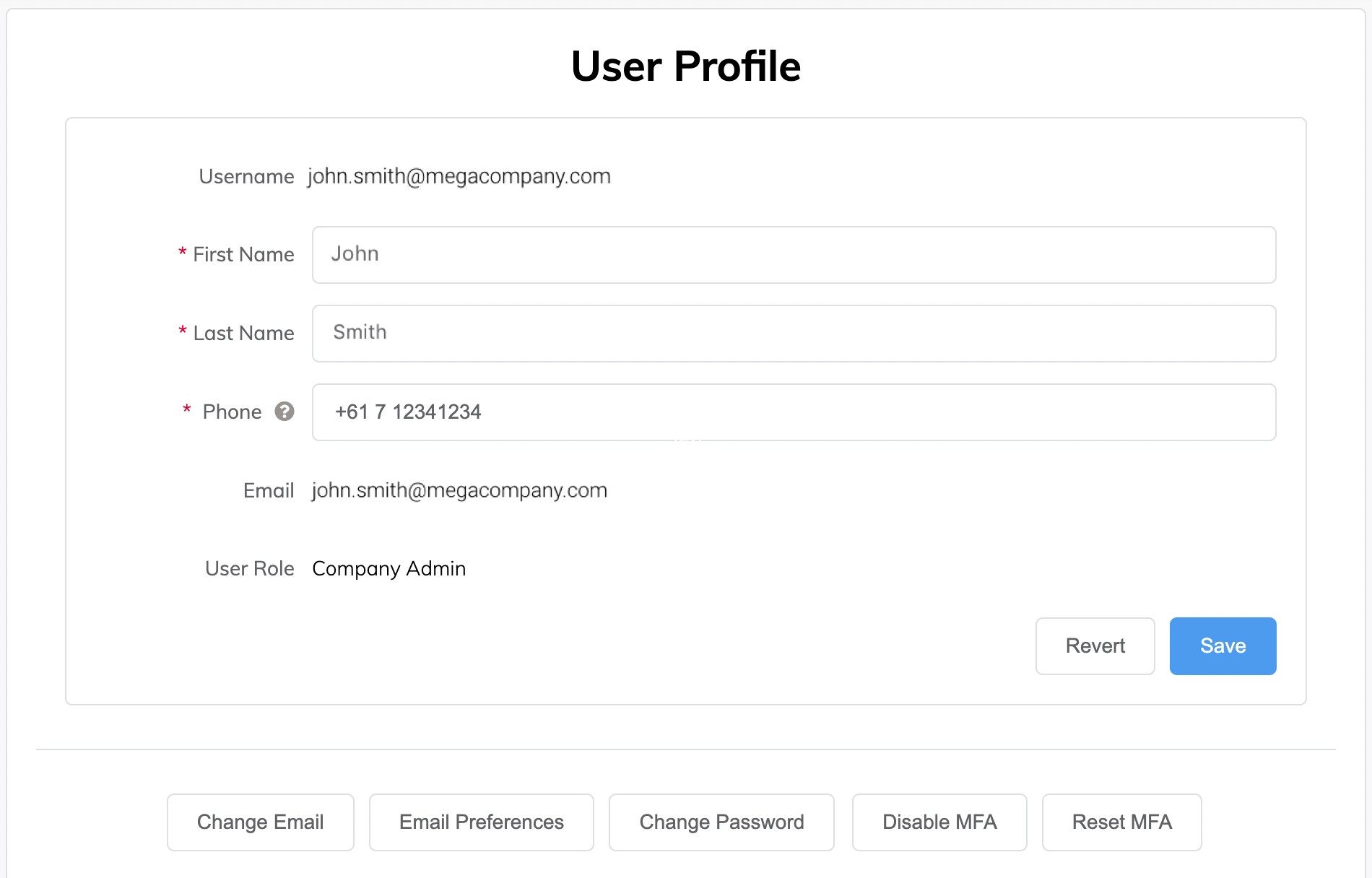Screen dimensions: 1372x878
Task: Click the User Profile heading
Action: [685, 66]
